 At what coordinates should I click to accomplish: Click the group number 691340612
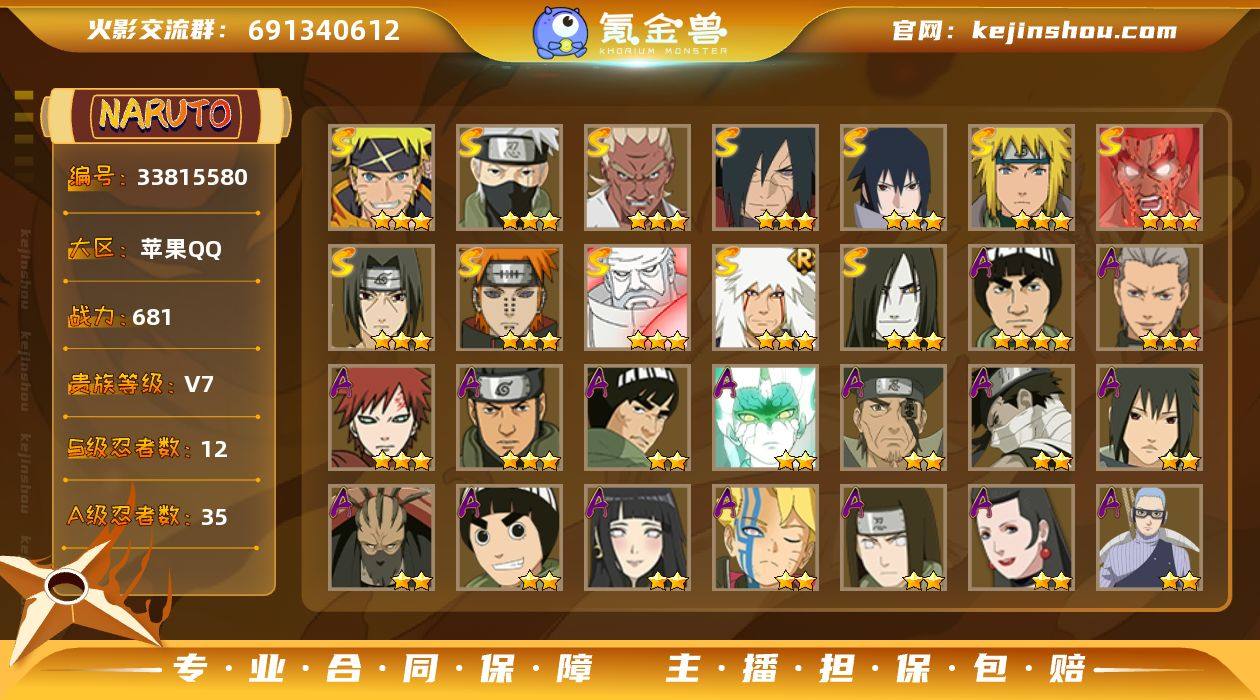tap(324, 30)
